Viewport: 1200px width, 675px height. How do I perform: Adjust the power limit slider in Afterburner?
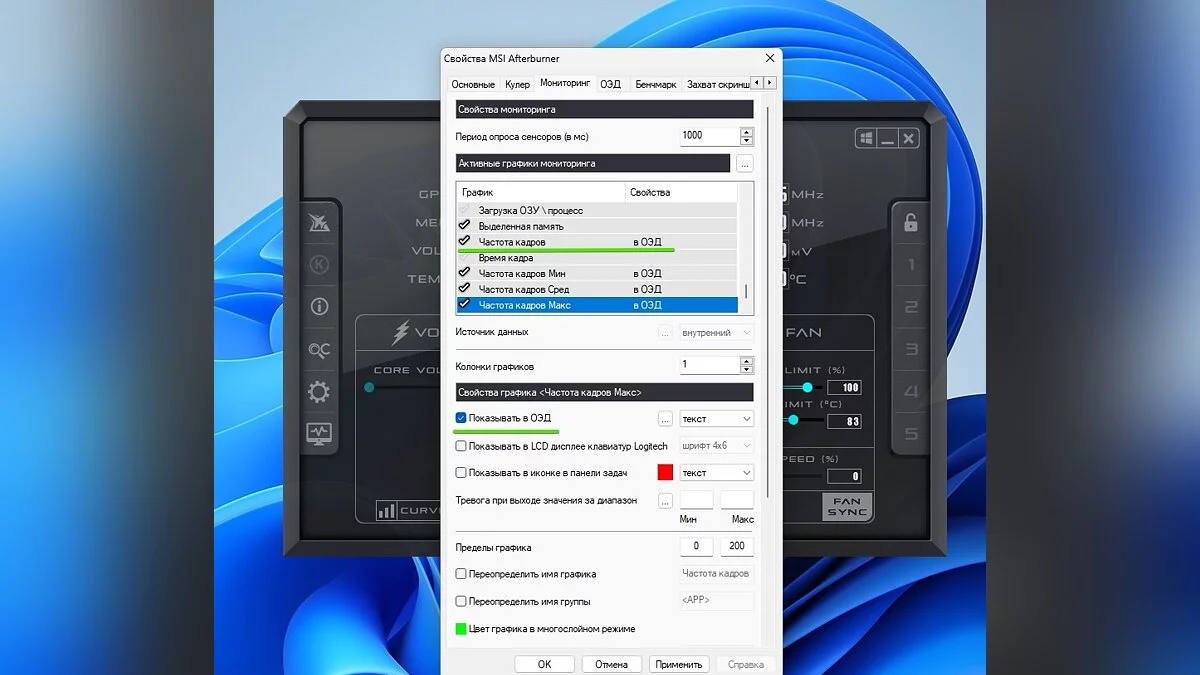click(x=807, y=387)
